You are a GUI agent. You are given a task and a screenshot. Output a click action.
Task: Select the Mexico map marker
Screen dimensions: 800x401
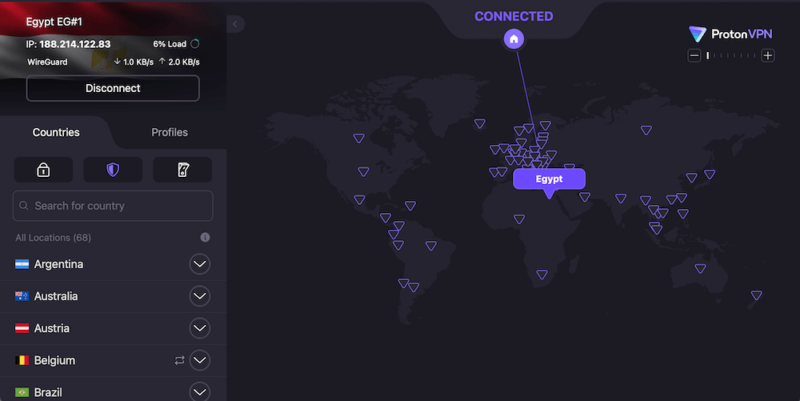click(x=359, y=199)
